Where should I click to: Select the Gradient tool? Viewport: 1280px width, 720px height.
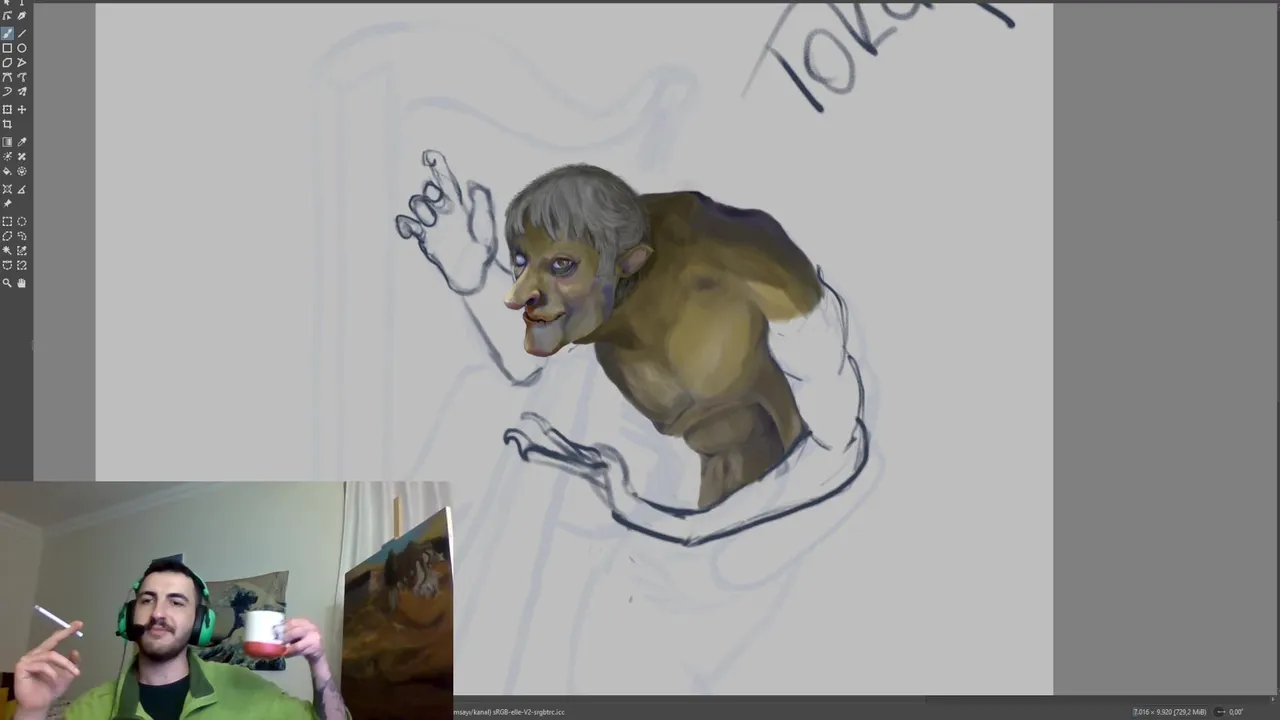[7, 142]
